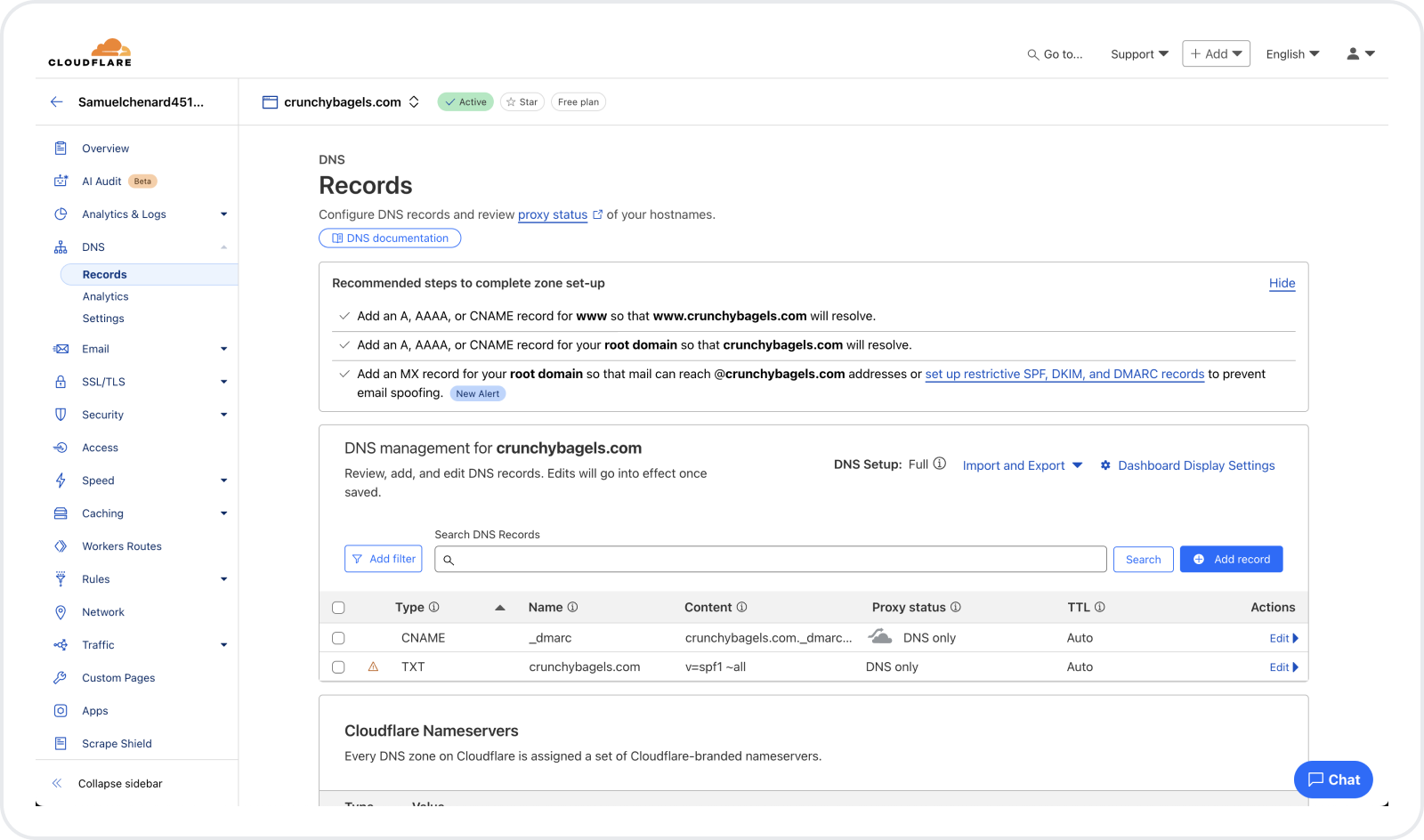1424x840 pixels.
Task: Open the Support dropdown
Action: pos(1139,54)
